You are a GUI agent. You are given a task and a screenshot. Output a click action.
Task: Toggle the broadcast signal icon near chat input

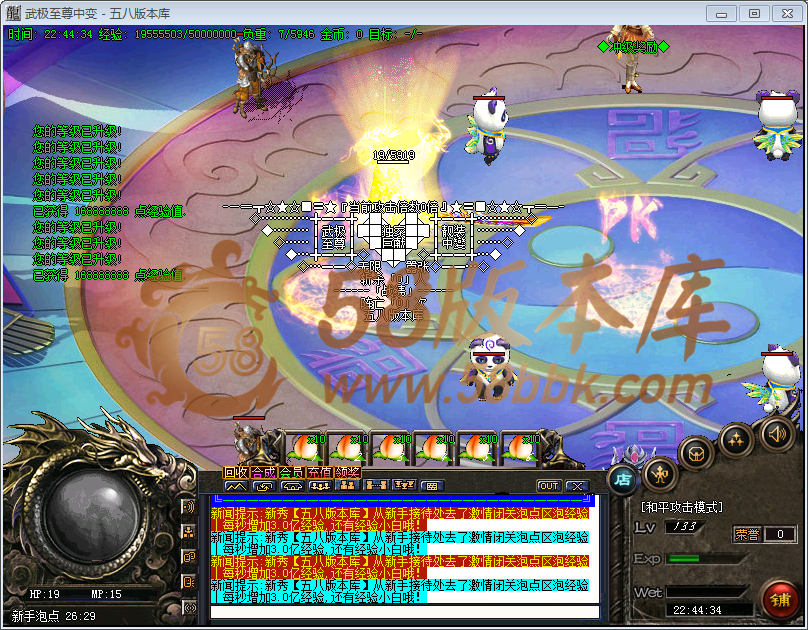190,608
